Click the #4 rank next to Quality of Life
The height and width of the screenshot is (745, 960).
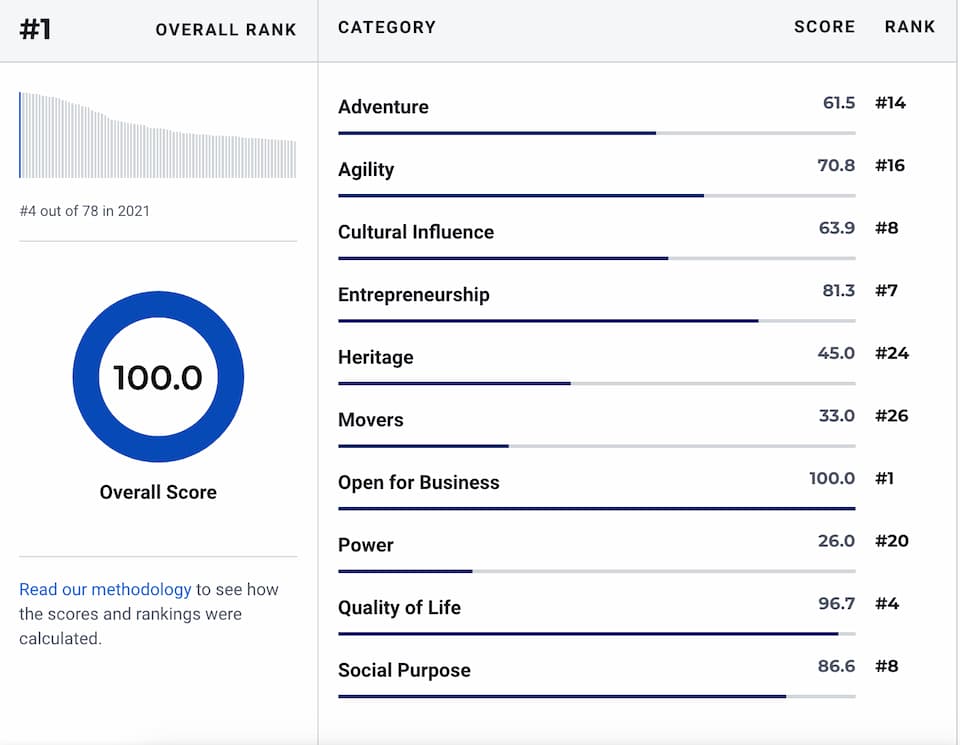pos(886,604)
